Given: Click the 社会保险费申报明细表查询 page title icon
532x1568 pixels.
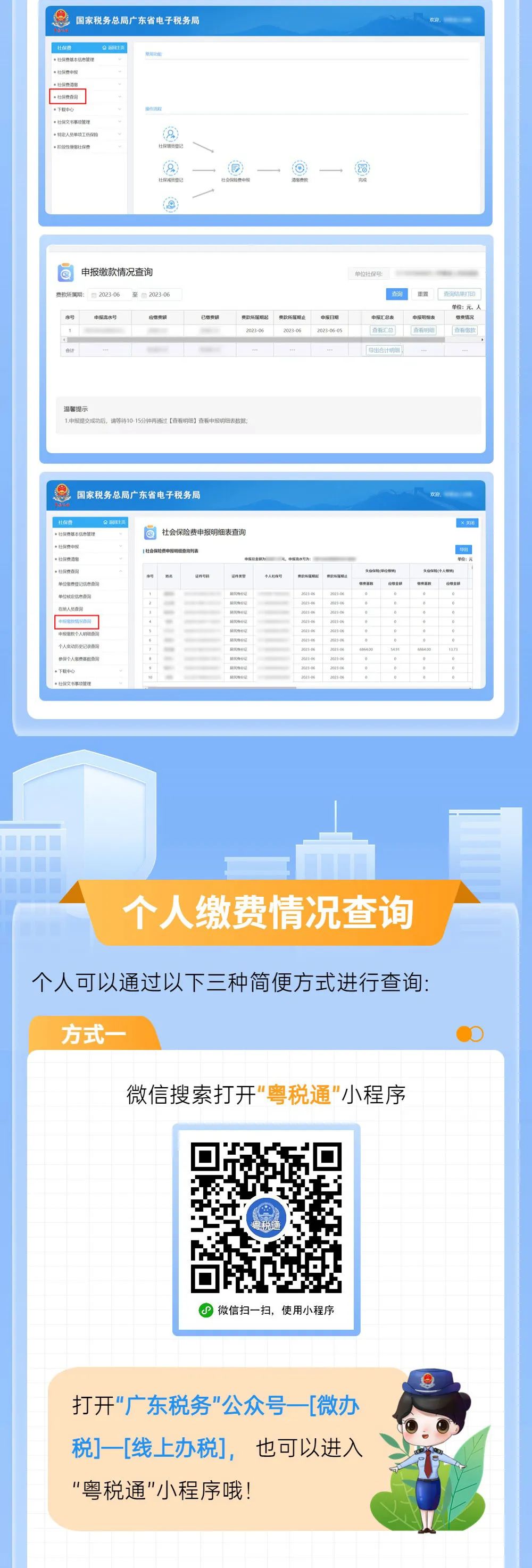Looking at the screenshot, I should (149, 532).
